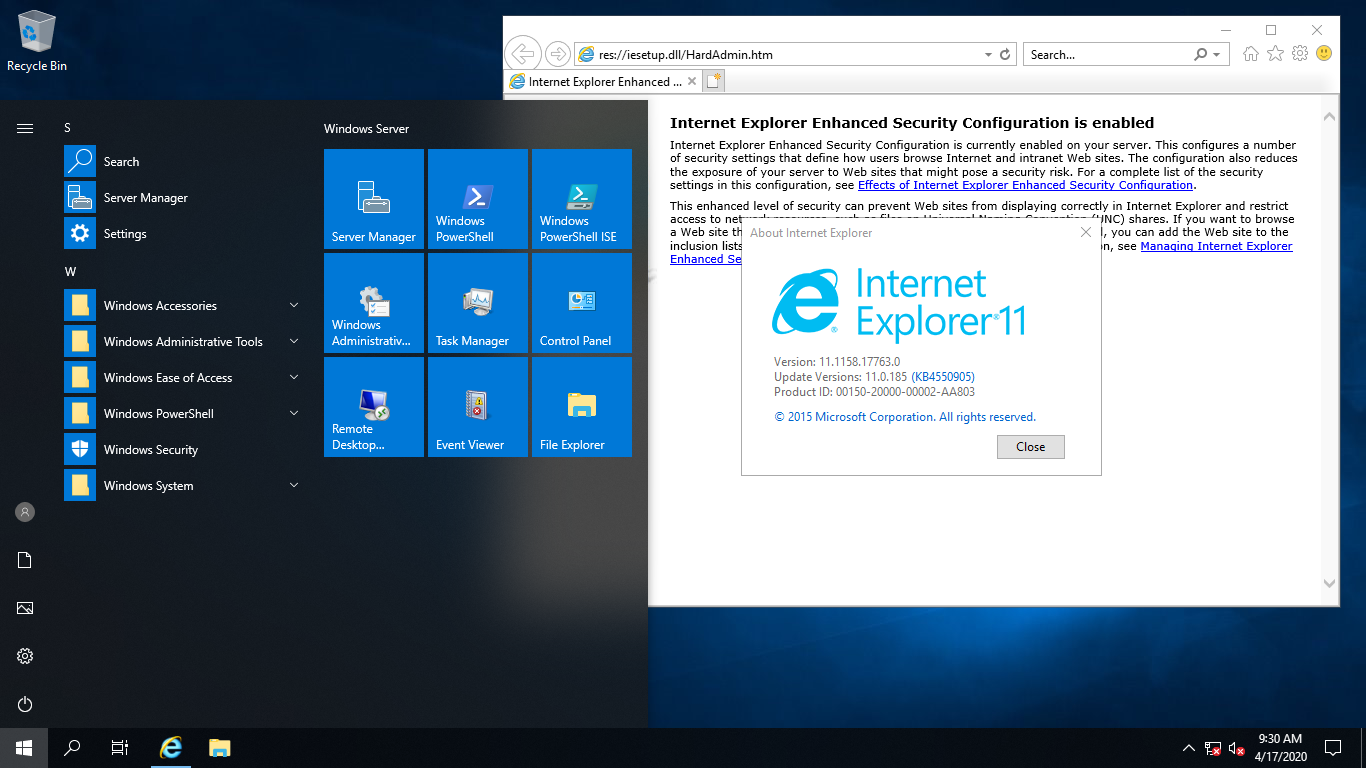The width and height of the screenshot is (1366, 768).
Task: Click the Search app in Start list
Action: [185, 162]
